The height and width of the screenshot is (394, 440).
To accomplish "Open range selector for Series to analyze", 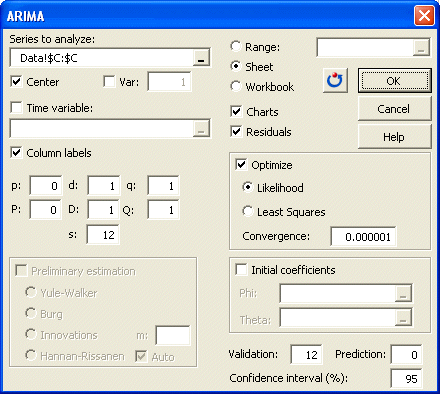I will point(201,58).
